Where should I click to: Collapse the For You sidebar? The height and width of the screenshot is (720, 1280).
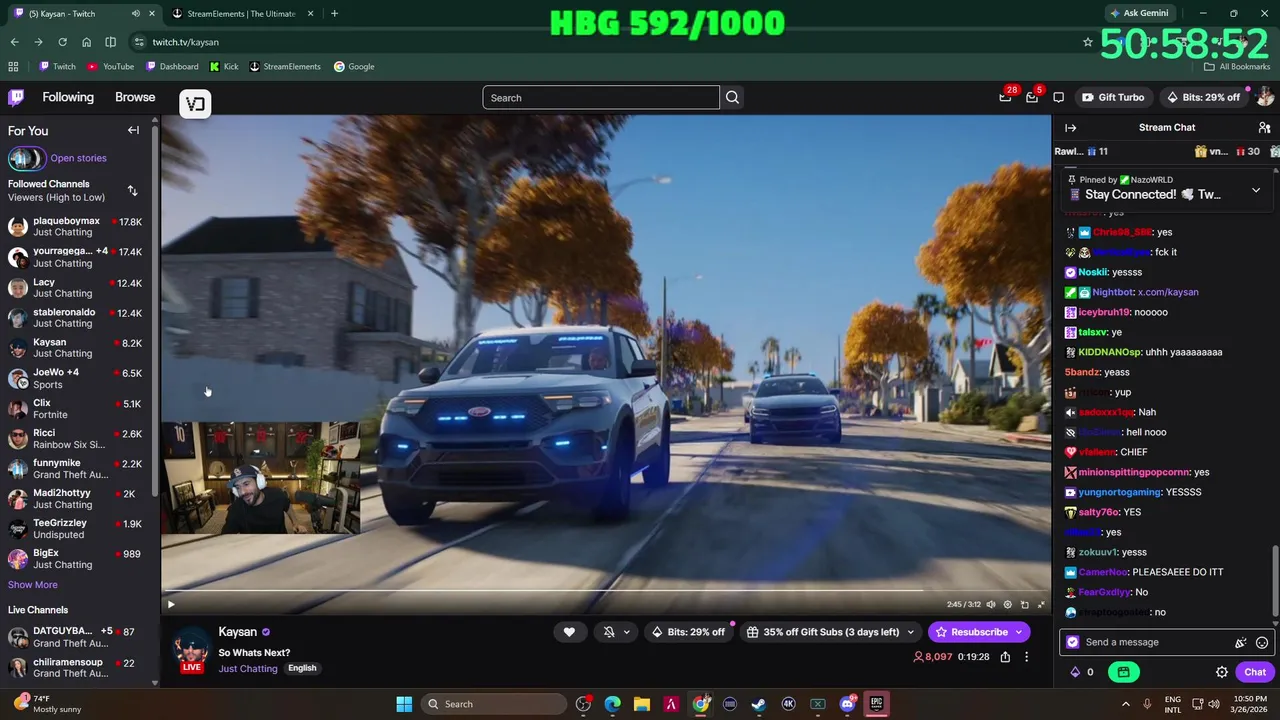point(133,130)
